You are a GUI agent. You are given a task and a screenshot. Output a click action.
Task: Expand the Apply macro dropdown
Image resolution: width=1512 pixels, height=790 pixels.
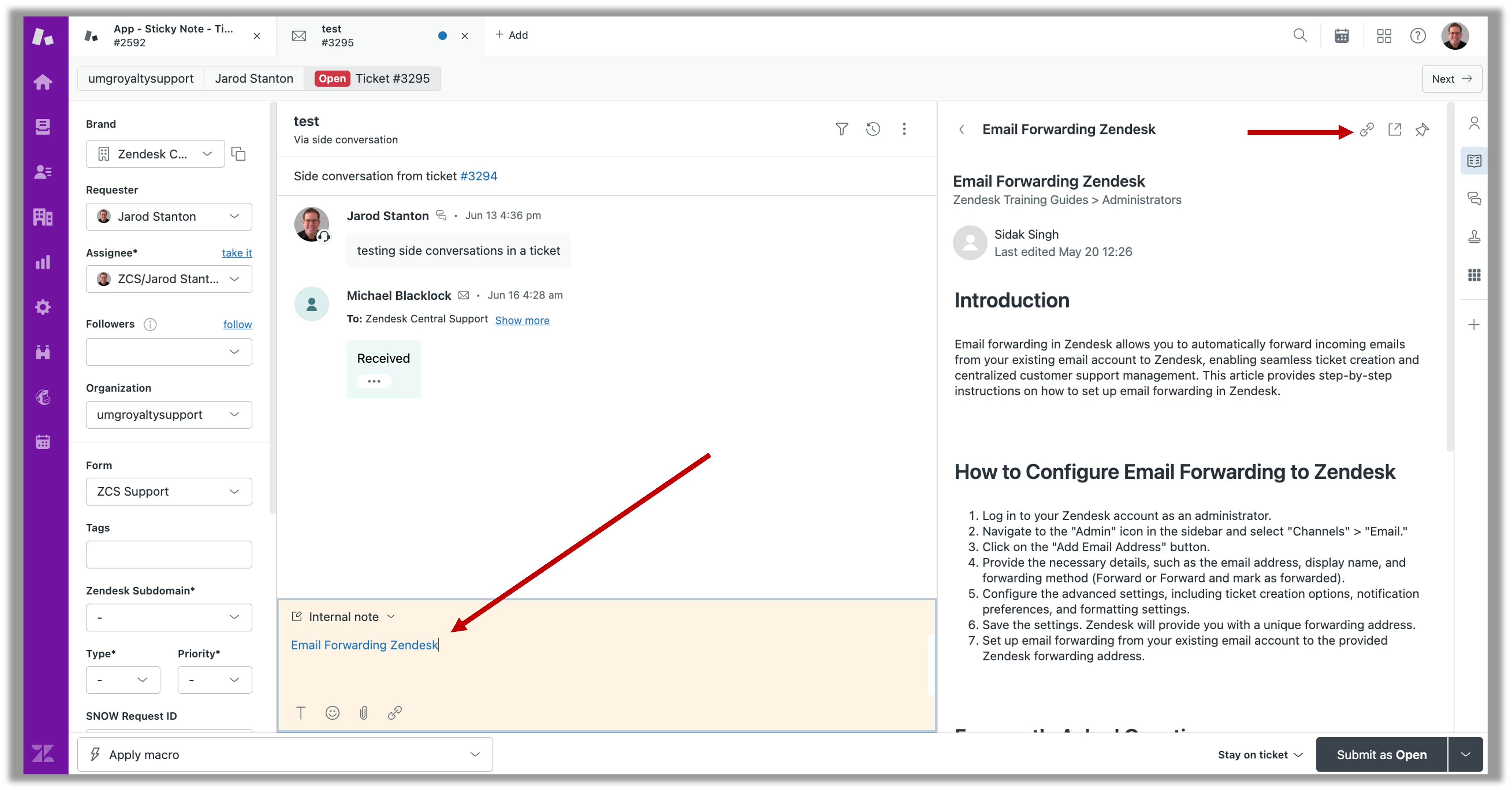[x=285, y=754]
